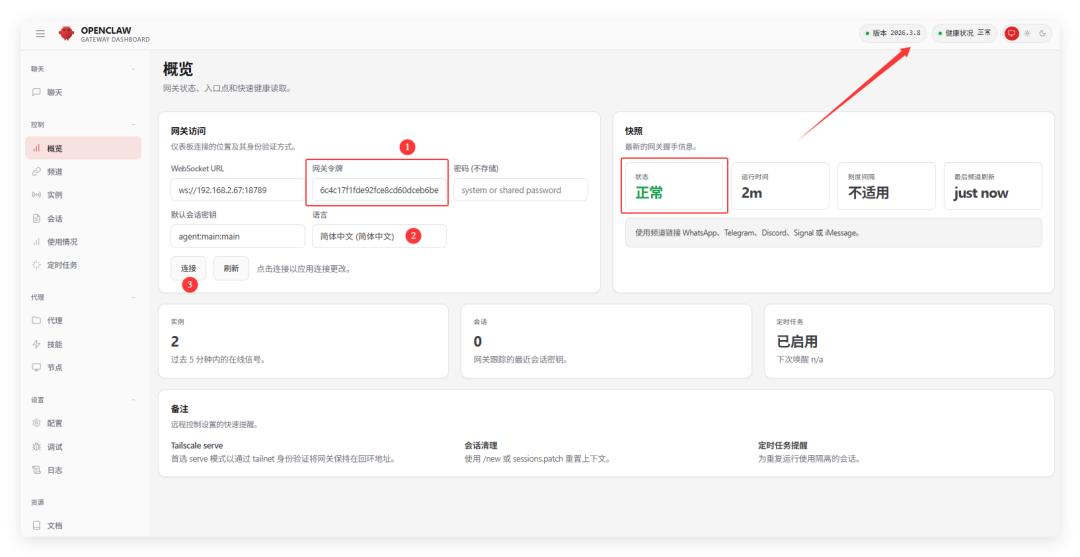
Task: Click the 网关访问 card title
Action: click(188, 131)
